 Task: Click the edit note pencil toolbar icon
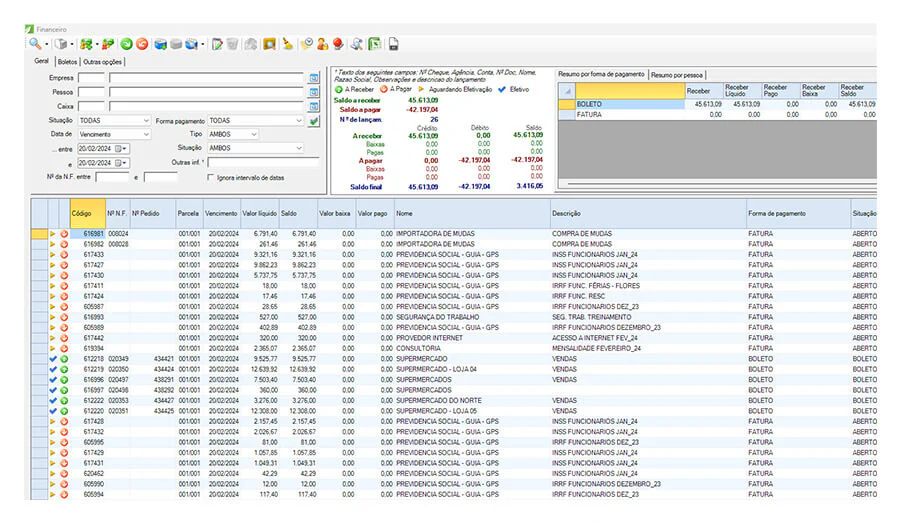217,44
